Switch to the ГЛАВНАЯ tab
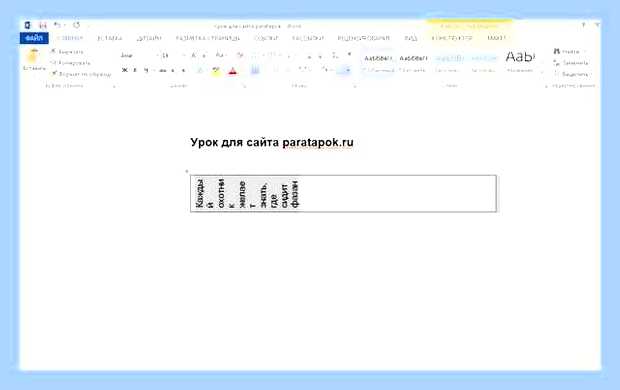Viewport: 620px width, 390px height. pos(70,38)
